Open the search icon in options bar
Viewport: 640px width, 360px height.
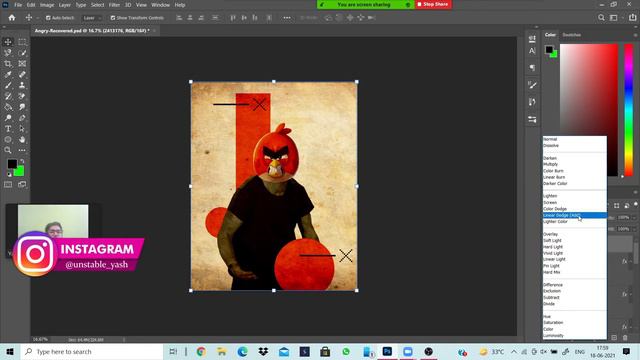coord(601,18)
